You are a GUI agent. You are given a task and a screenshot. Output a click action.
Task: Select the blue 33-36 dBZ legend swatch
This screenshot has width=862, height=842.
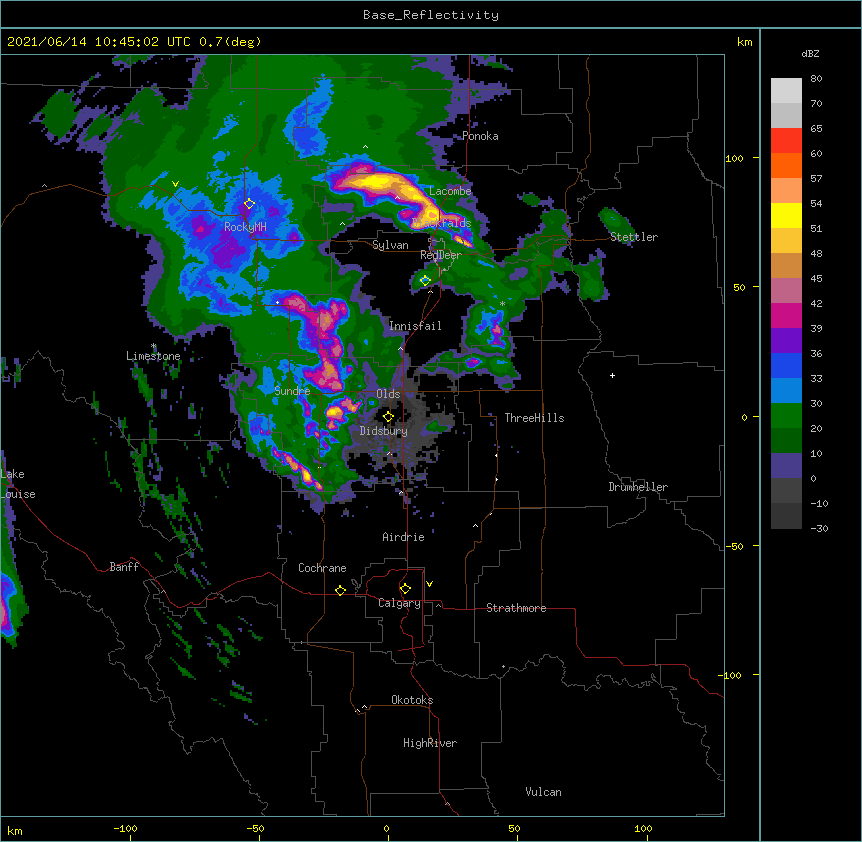coord(786,366)
